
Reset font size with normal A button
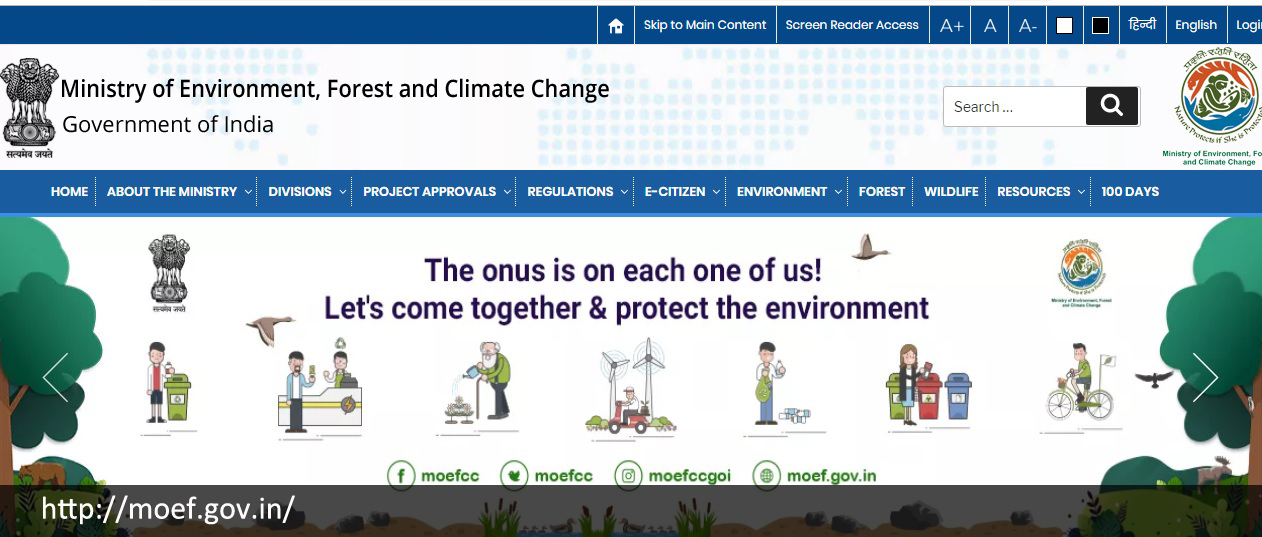point(989,26)
